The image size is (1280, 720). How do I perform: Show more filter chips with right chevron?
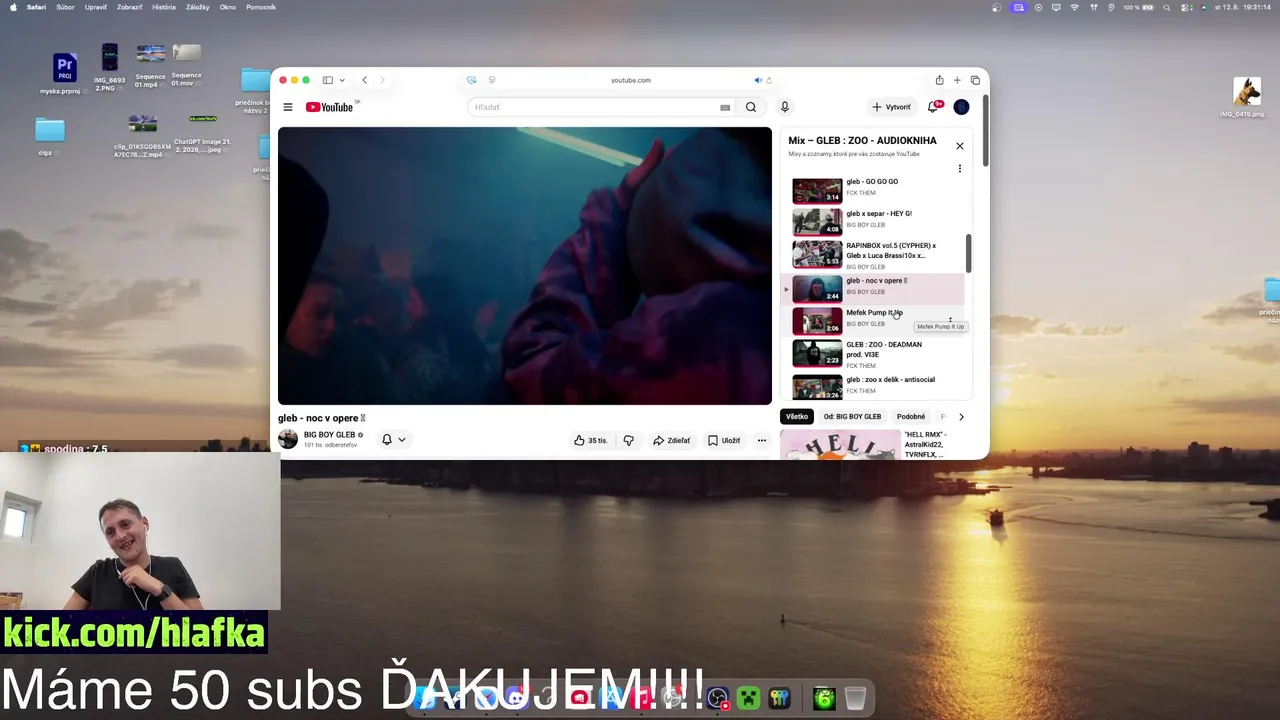(x=961, y=417)
